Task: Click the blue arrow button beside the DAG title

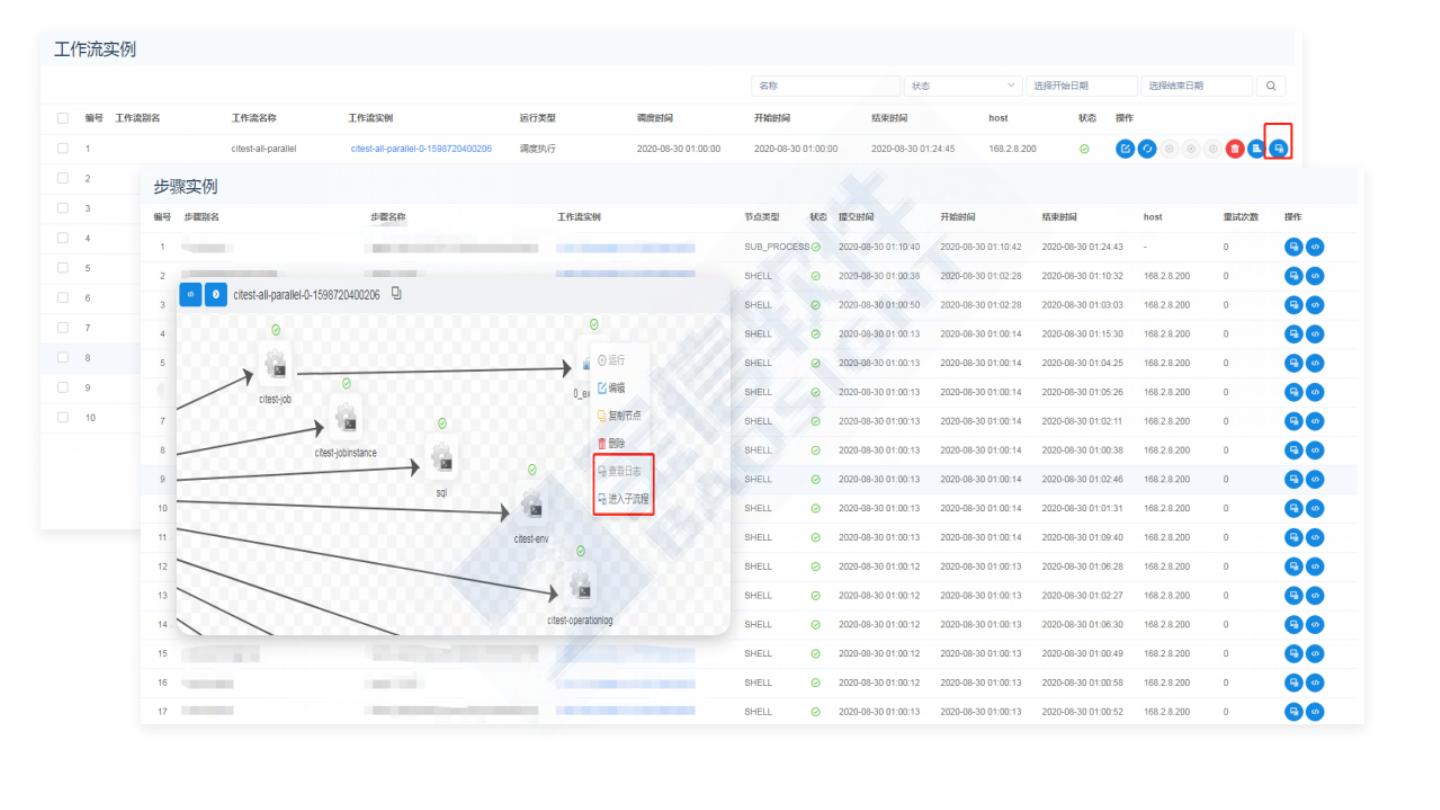Action: (216, 294)
